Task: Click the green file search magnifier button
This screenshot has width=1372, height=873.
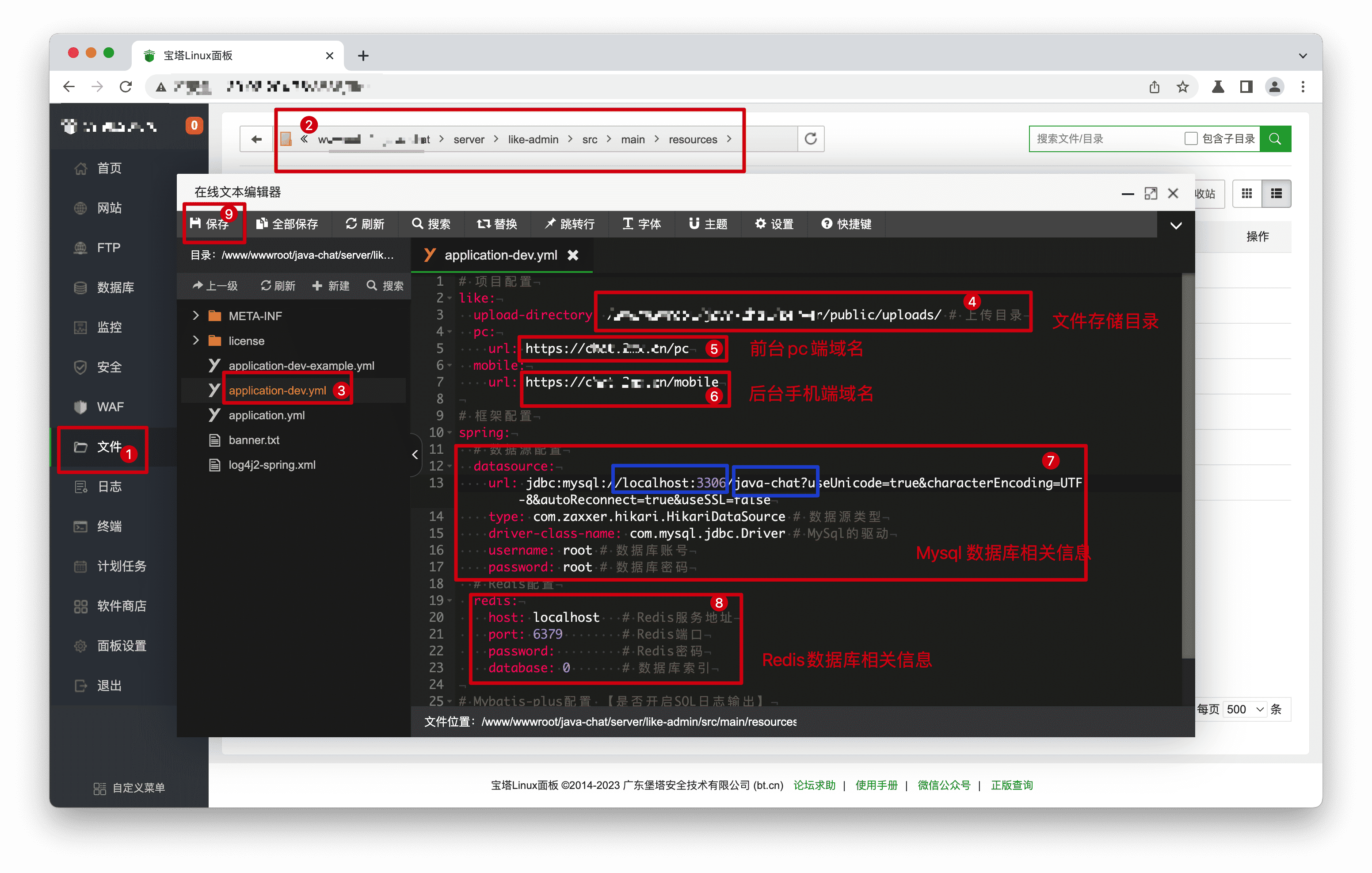Action: (x=1275, y=138)
